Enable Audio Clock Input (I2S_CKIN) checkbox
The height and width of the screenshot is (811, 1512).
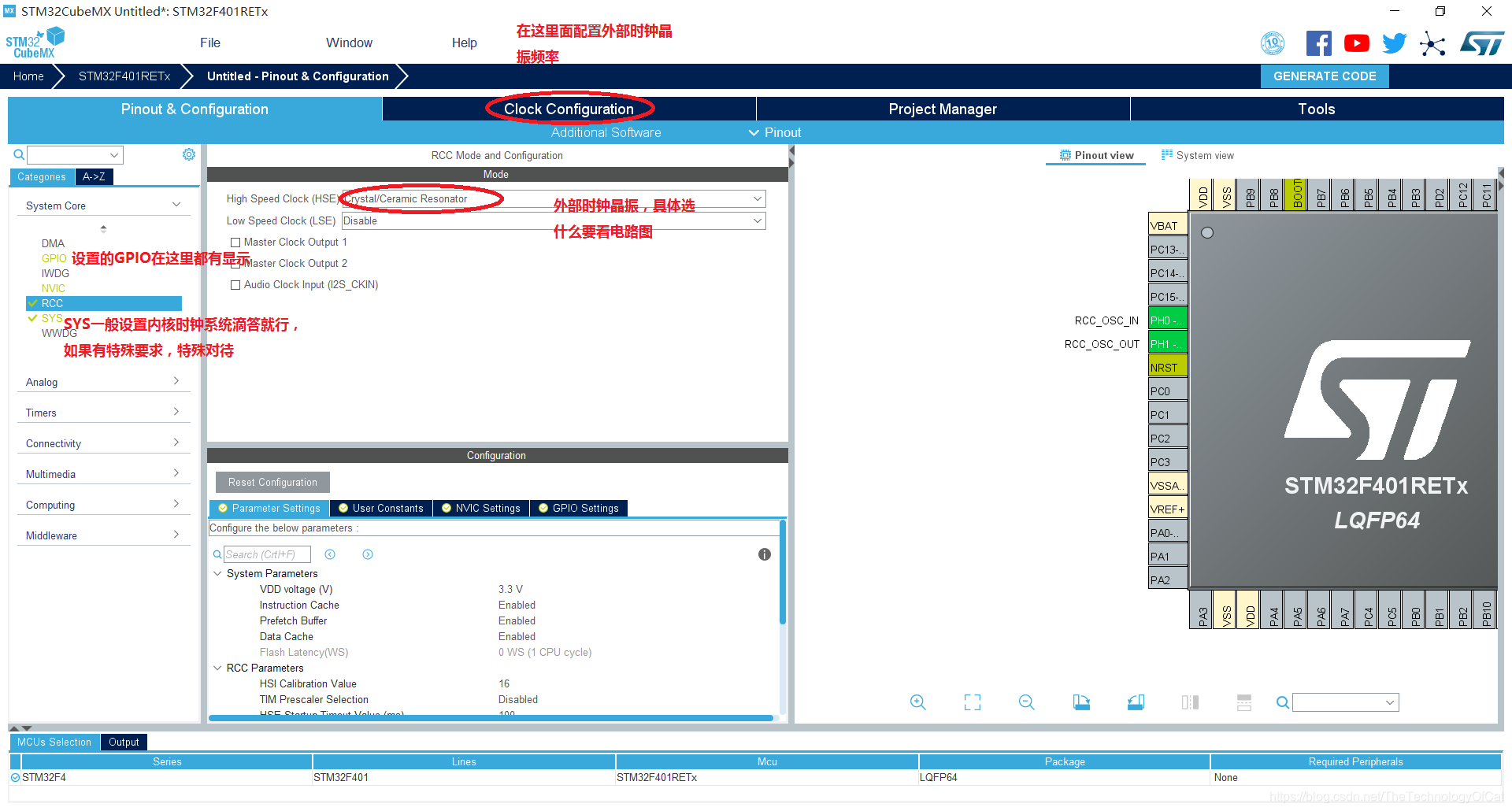point(235,285)
